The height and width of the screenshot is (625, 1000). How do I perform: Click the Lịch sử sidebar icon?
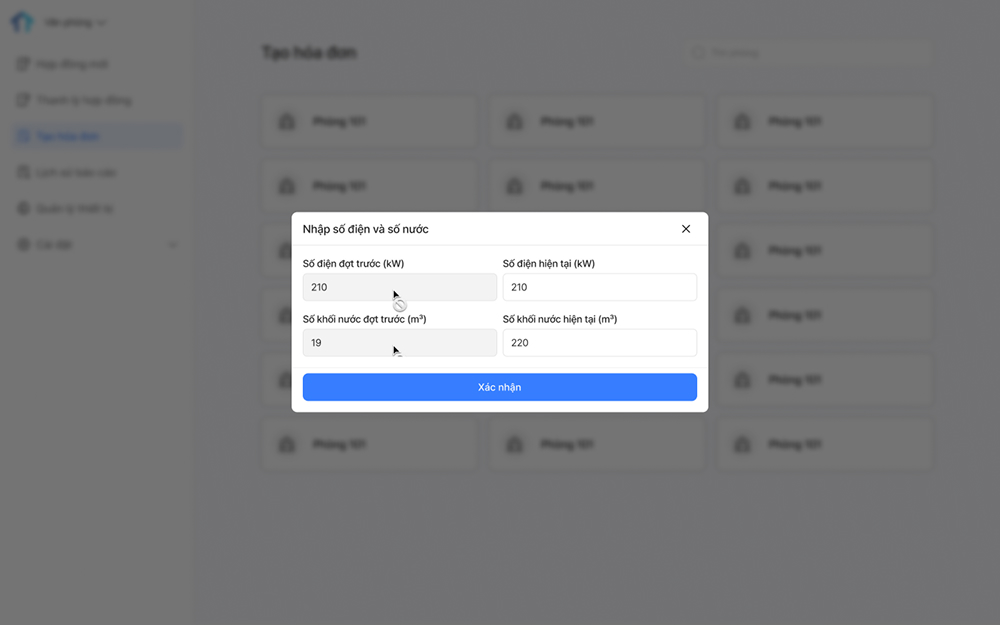[x=23, y=172]
